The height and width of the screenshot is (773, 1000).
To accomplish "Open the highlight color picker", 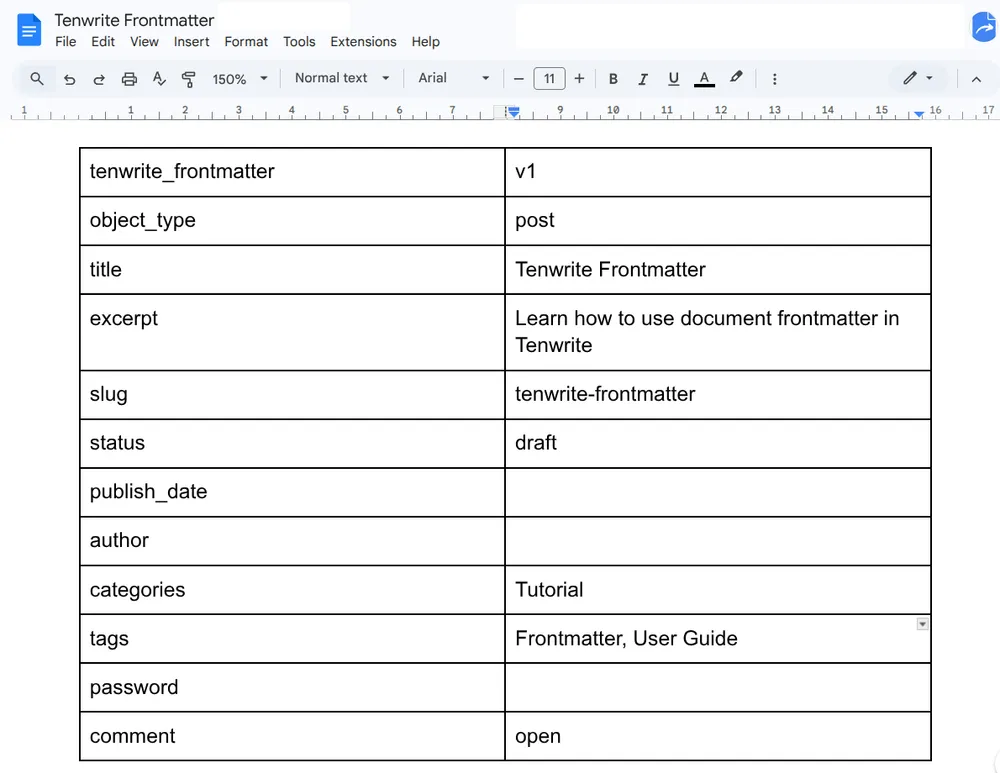I will click(x=736, y=78).
